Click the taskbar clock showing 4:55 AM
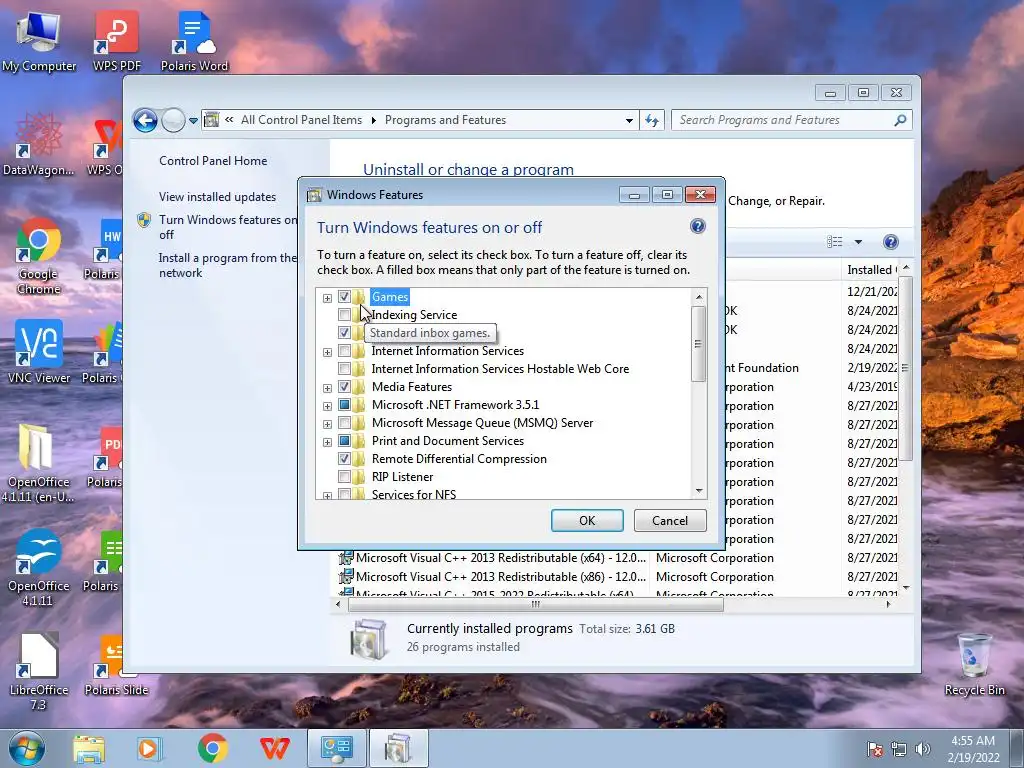 pos(973,749)
